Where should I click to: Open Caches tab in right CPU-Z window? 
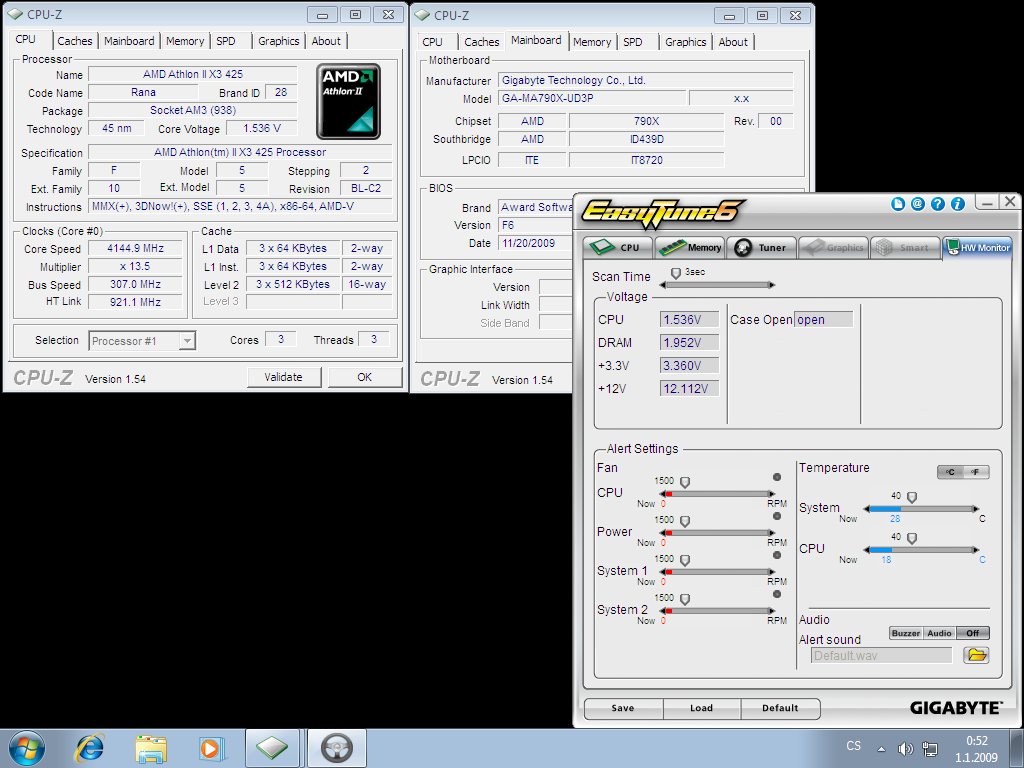482,42
